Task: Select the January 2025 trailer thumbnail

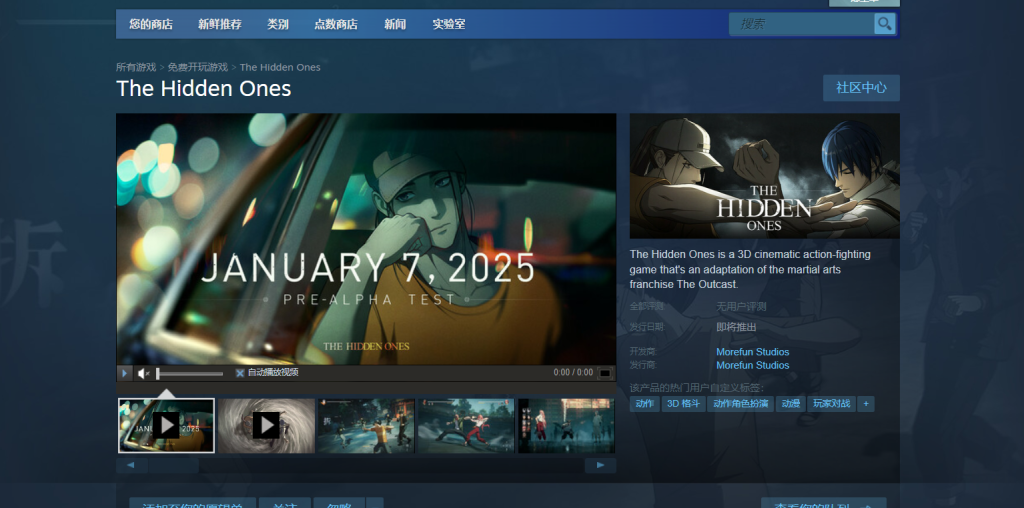Action: click(167, 426)
